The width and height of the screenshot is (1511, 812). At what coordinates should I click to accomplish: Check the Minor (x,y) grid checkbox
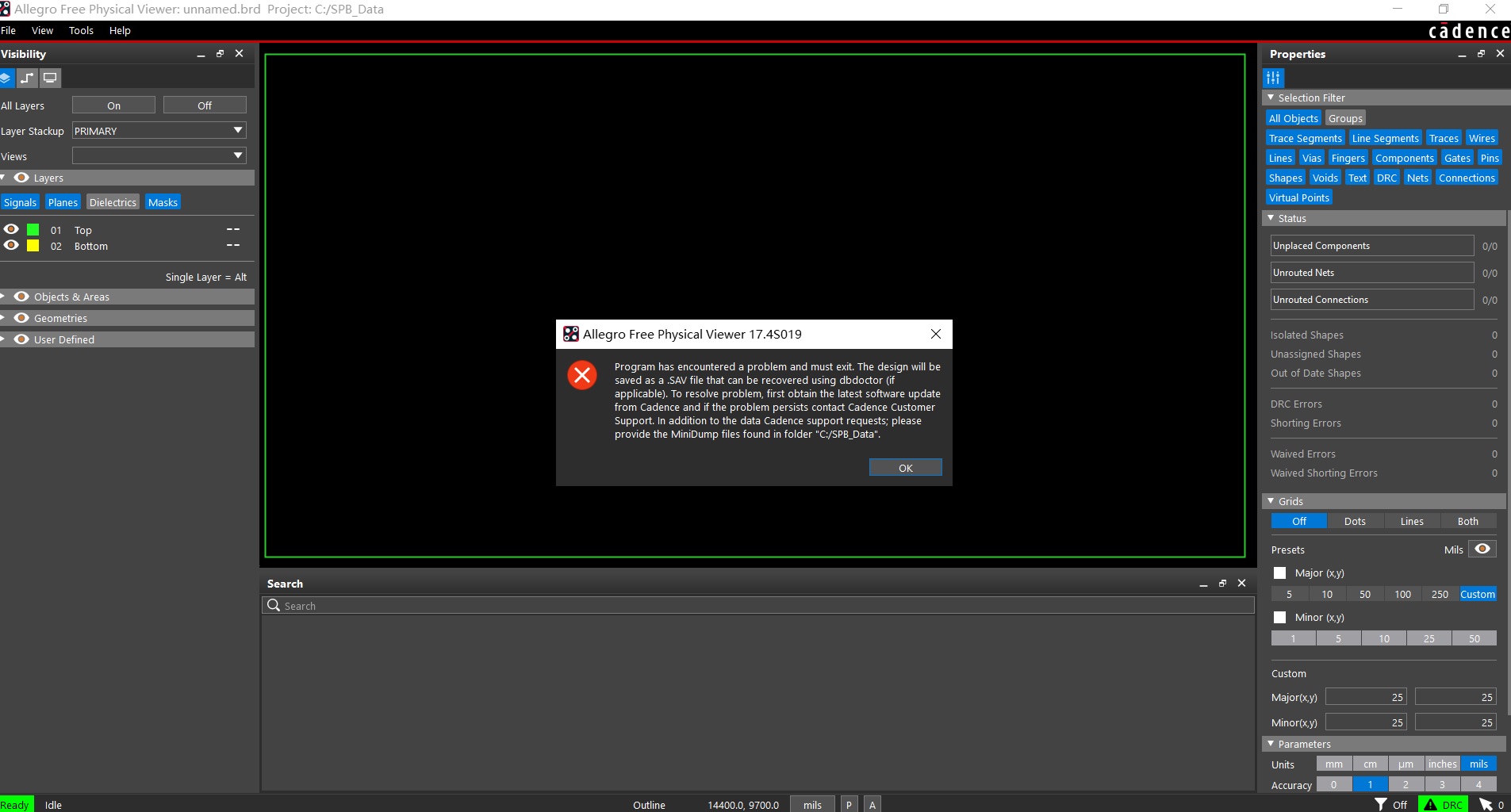click(1279, 617)
